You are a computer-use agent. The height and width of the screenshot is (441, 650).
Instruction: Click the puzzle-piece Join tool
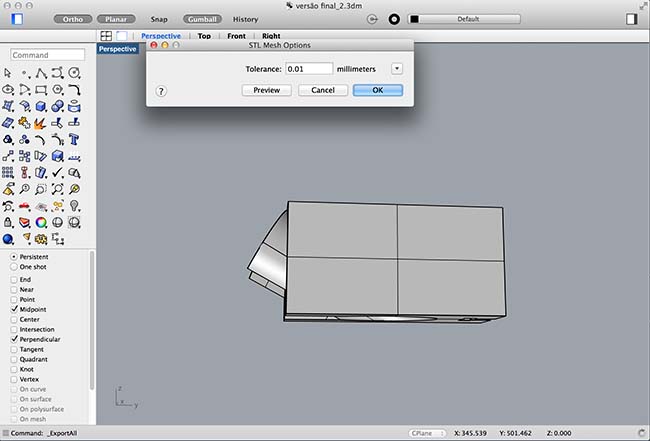click(24, 123)
